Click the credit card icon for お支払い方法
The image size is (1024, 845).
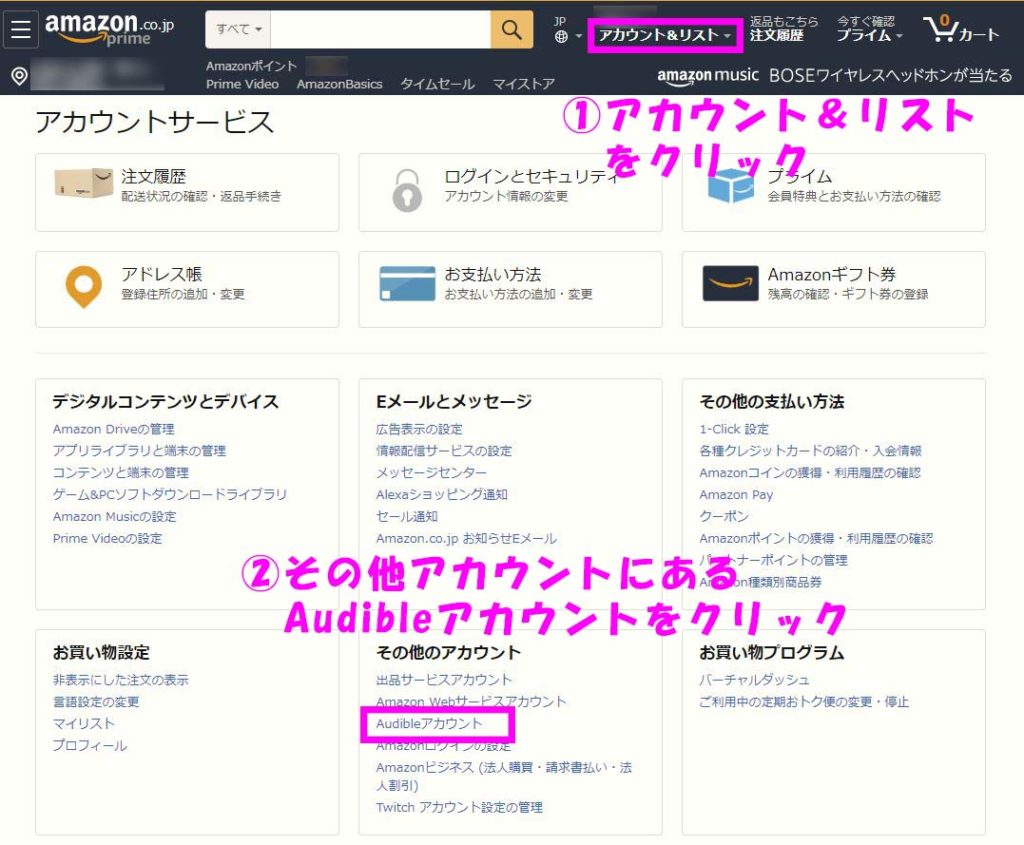coord(407,283)
